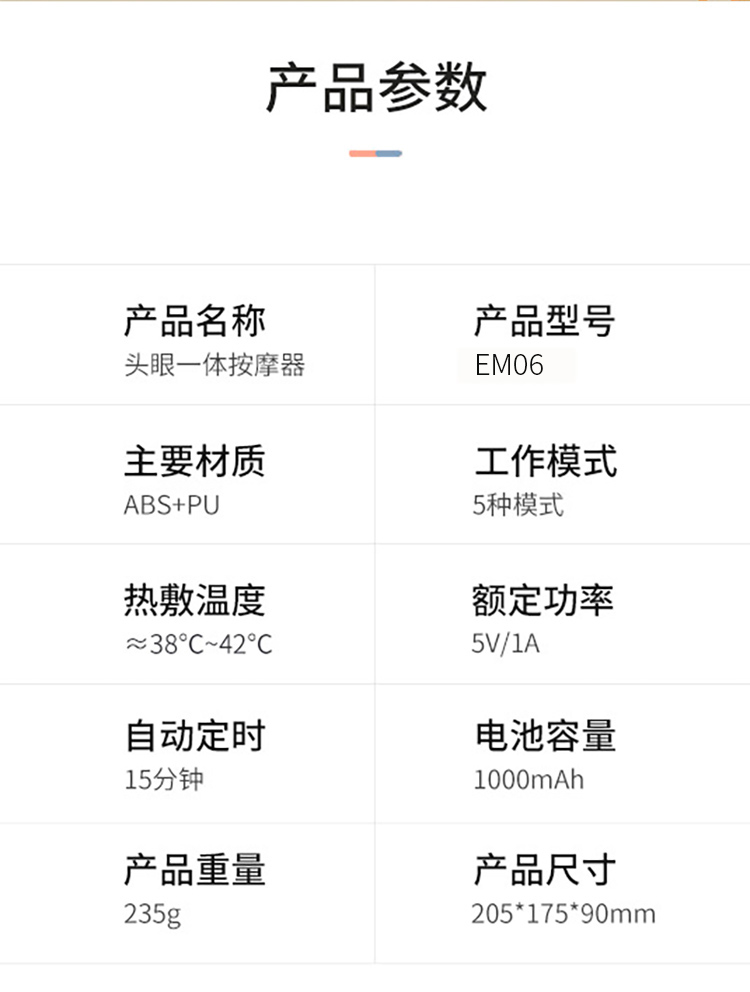This screenshot has height=992, width=750.
Task: Click the EM06 model number field
Action: pyautogui.click(x=510, y=365)
